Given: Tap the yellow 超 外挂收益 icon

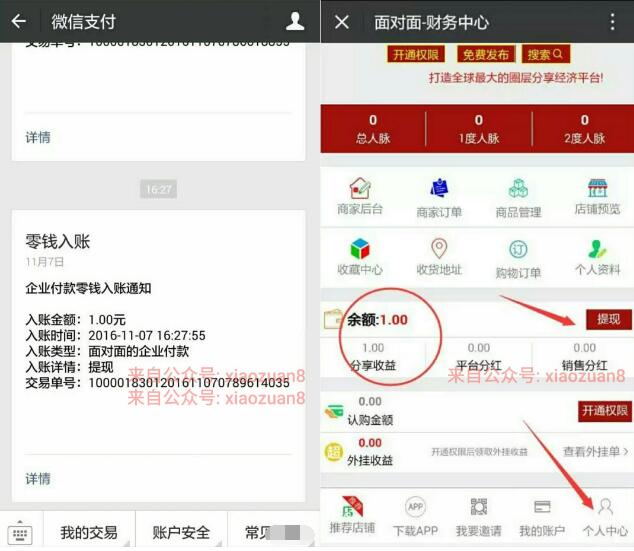Looking at the screenshot, I should coord(334,452).
